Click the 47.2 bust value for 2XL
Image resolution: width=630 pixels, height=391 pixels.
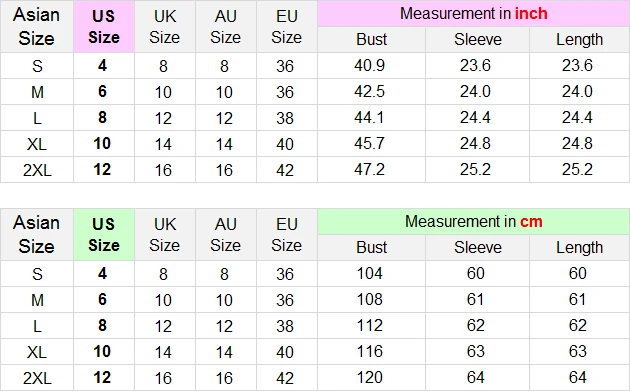[369, 169]
